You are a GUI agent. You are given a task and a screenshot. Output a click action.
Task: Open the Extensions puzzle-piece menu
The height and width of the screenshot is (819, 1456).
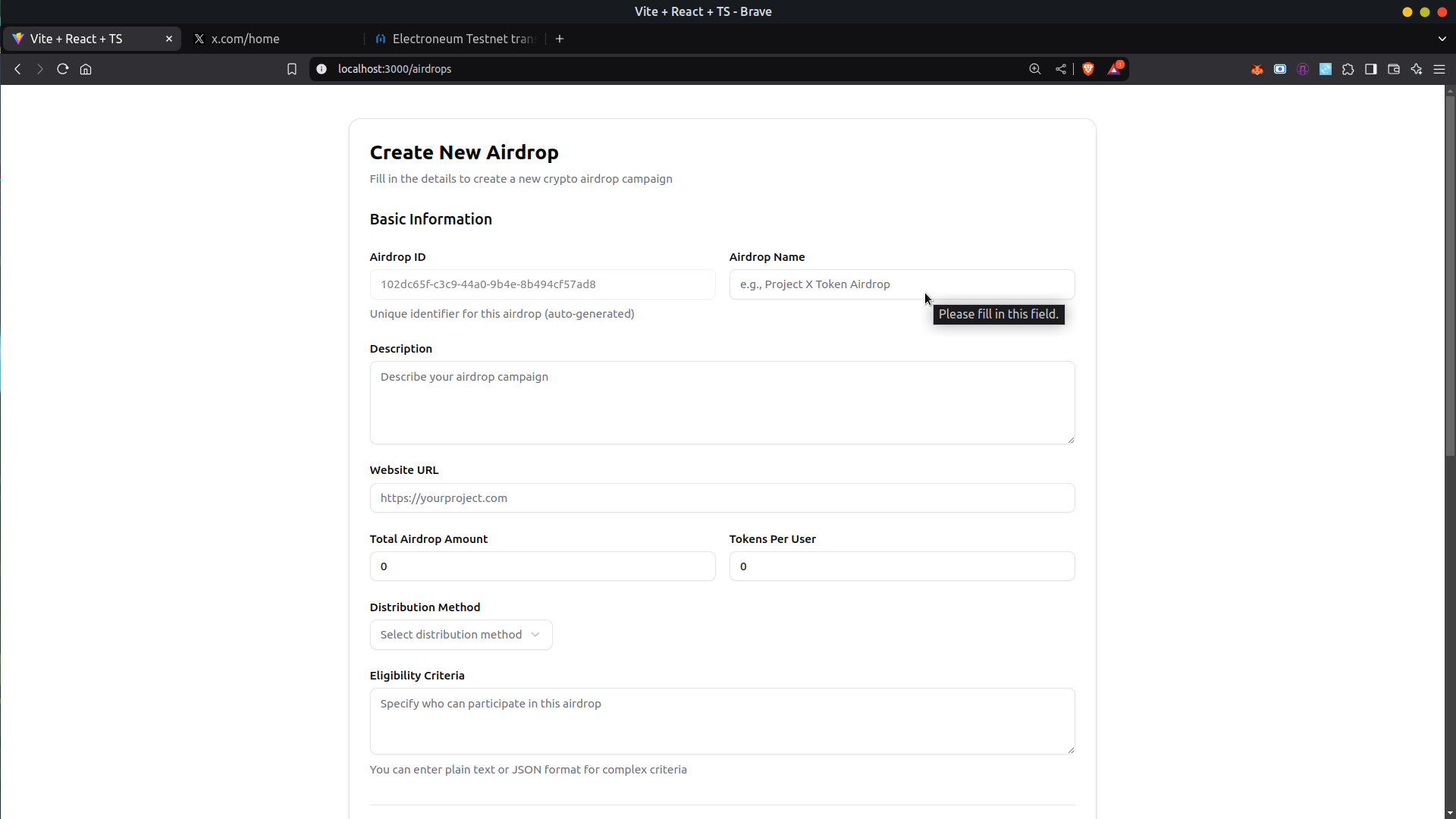point(1348,69)
